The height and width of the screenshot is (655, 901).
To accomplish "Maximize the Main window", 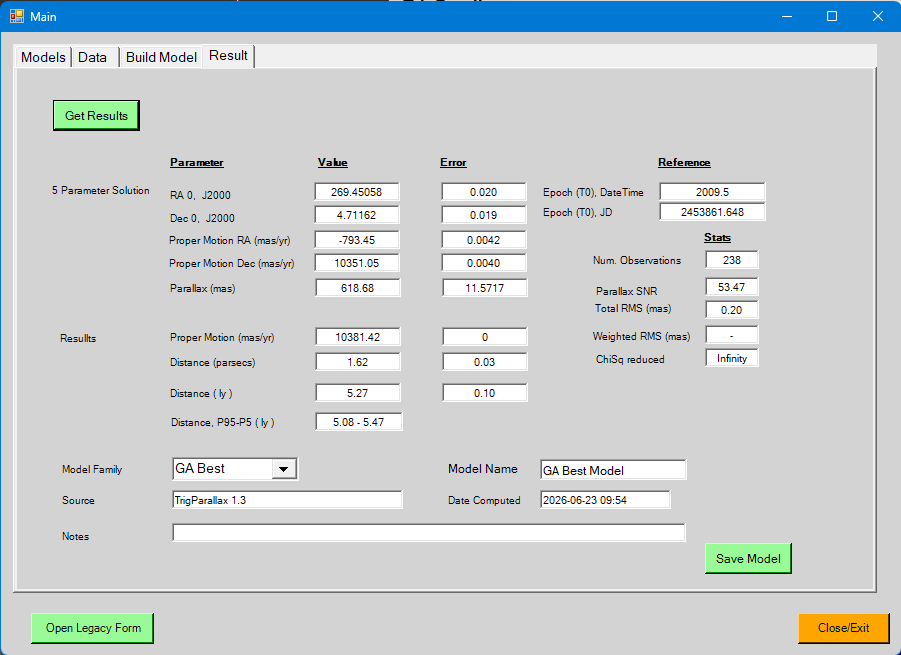I will click(831, 16).
